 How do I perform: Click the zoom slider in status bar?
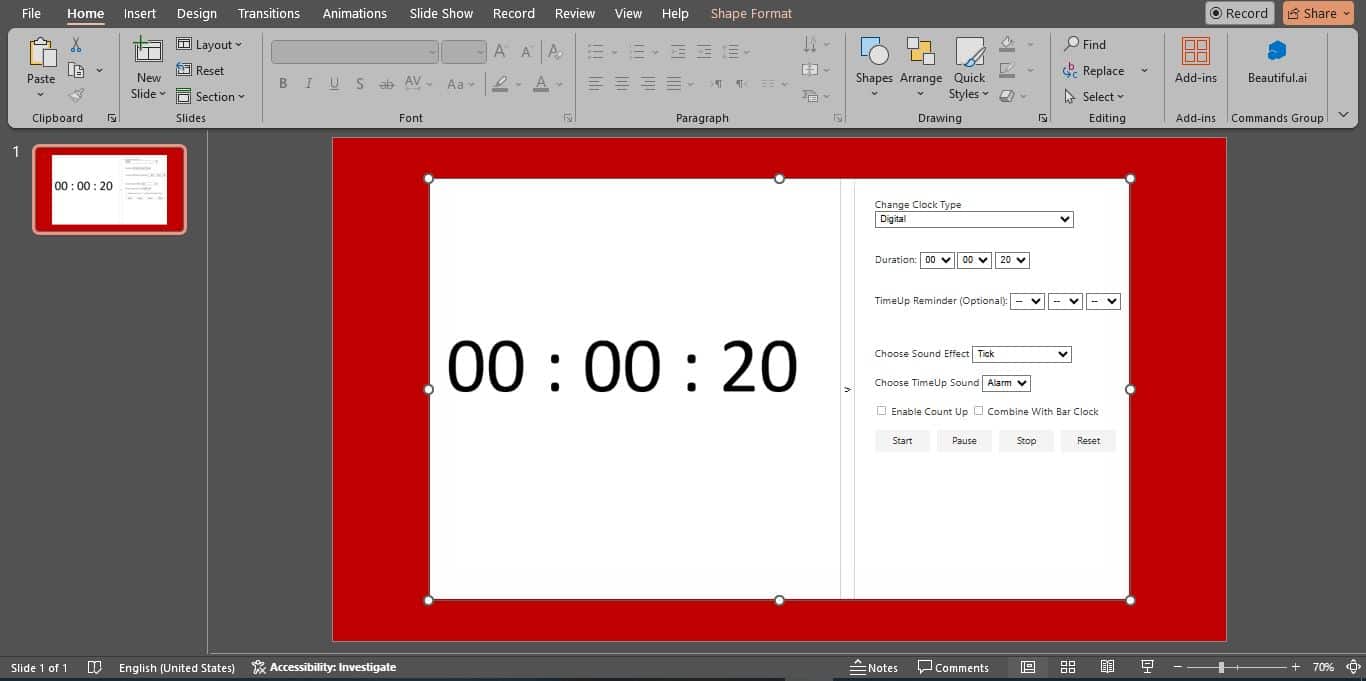click(x=1221, y=667)
